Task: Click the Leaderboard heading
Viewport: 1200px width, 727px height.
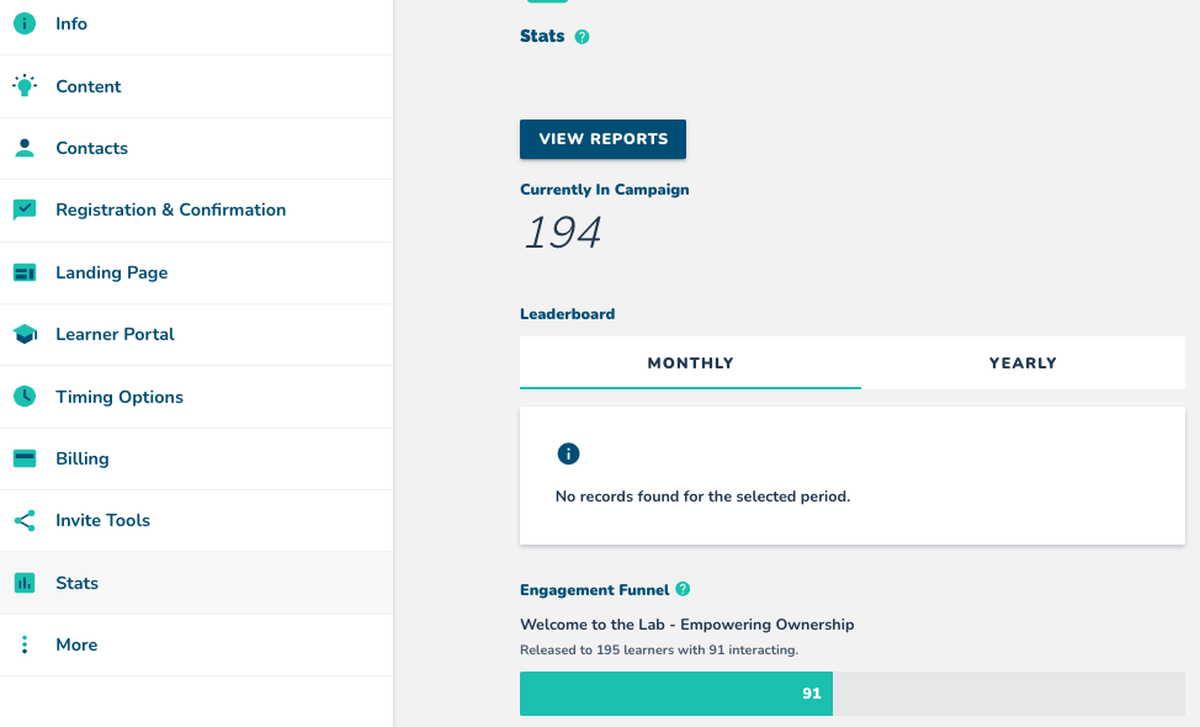Action: click(567, 313)
